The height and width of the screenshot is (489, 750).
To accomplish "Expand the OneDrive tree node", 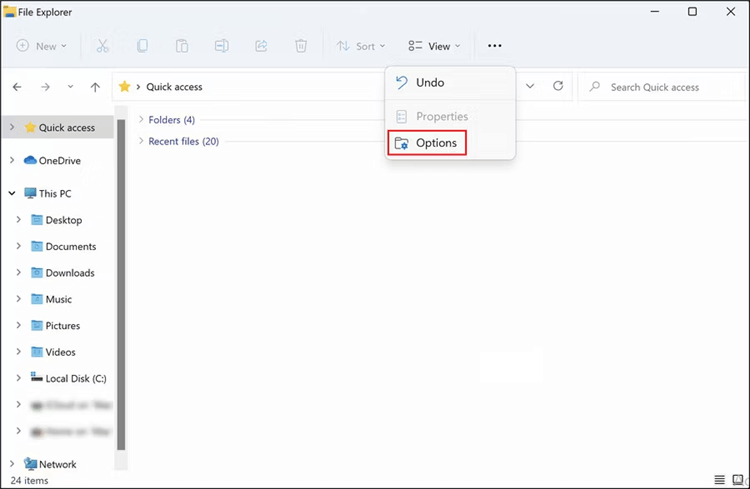I will click(x=12, y=160).
